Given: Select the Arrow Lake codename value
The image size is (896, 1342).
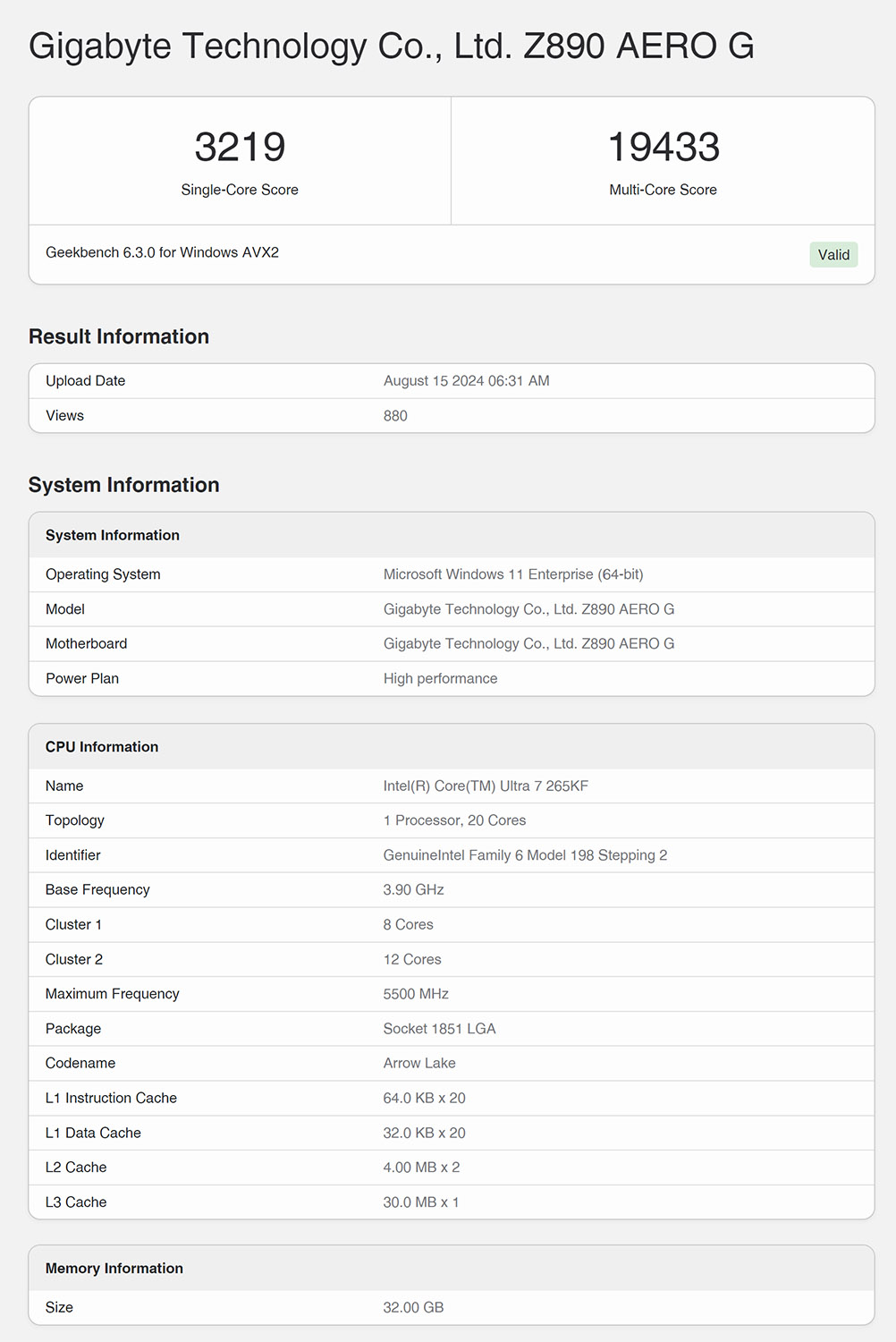Looking at the screenshot, I should coord(419,1064).
